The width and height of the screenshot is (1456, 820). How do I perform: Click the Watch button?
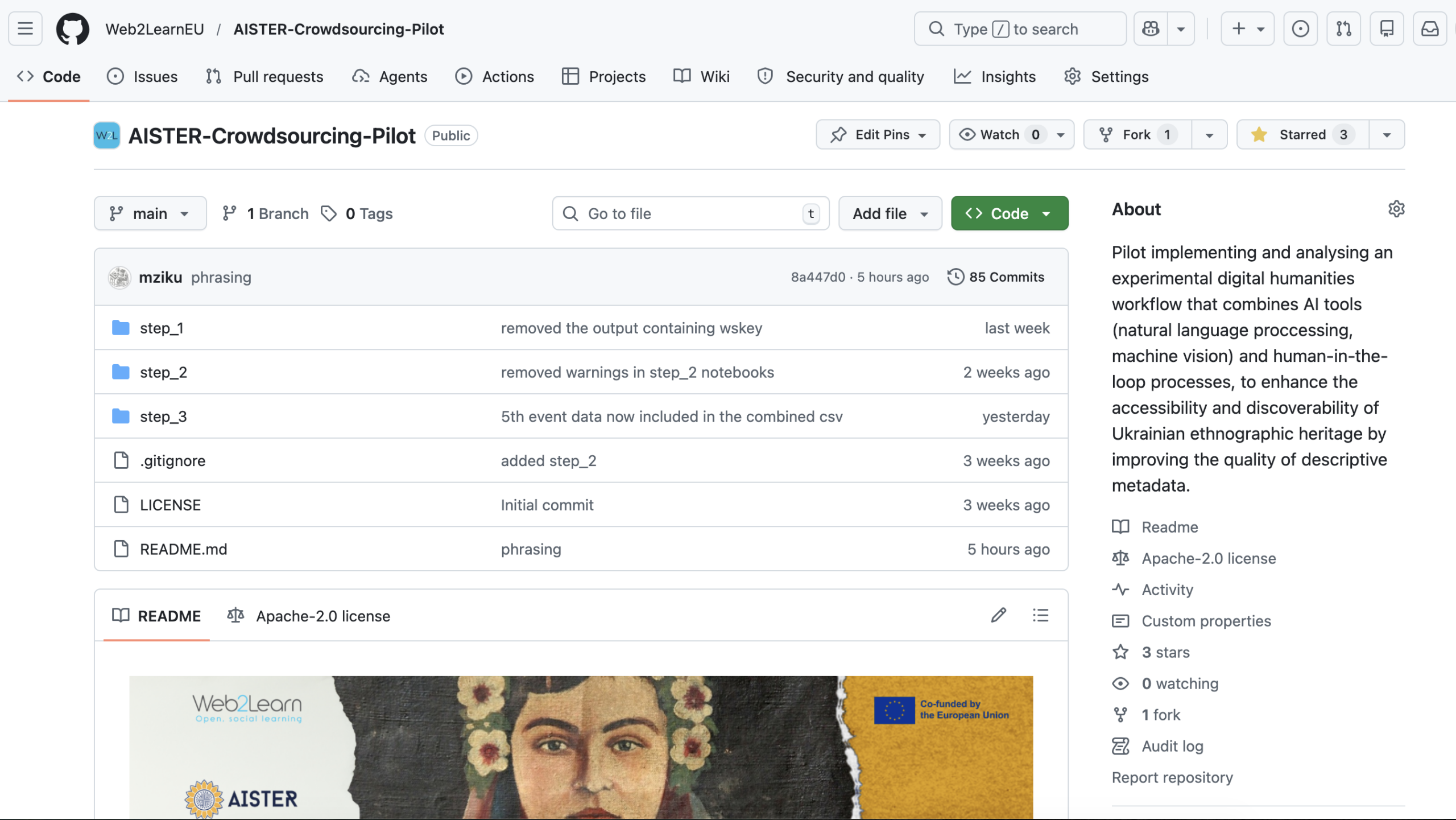click(x=1000, y=134)
